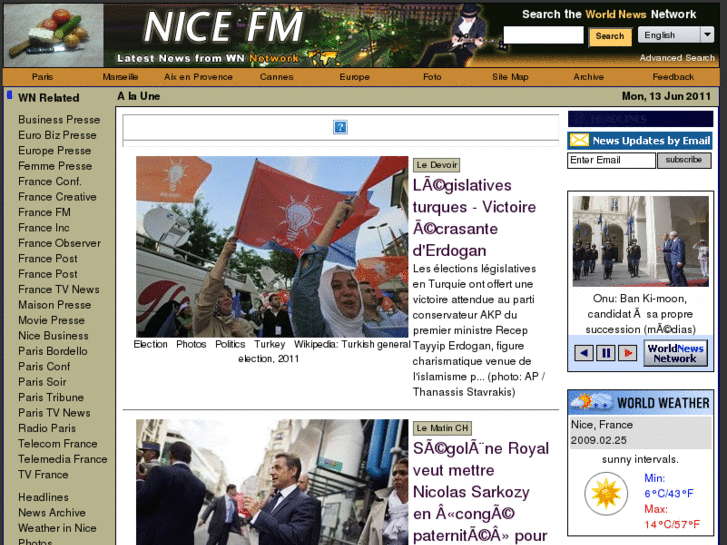Image resolution: width=727 pixels, height=545 pixels.
Task: Click the Sarkozy street photo
Action: point(272,482)
